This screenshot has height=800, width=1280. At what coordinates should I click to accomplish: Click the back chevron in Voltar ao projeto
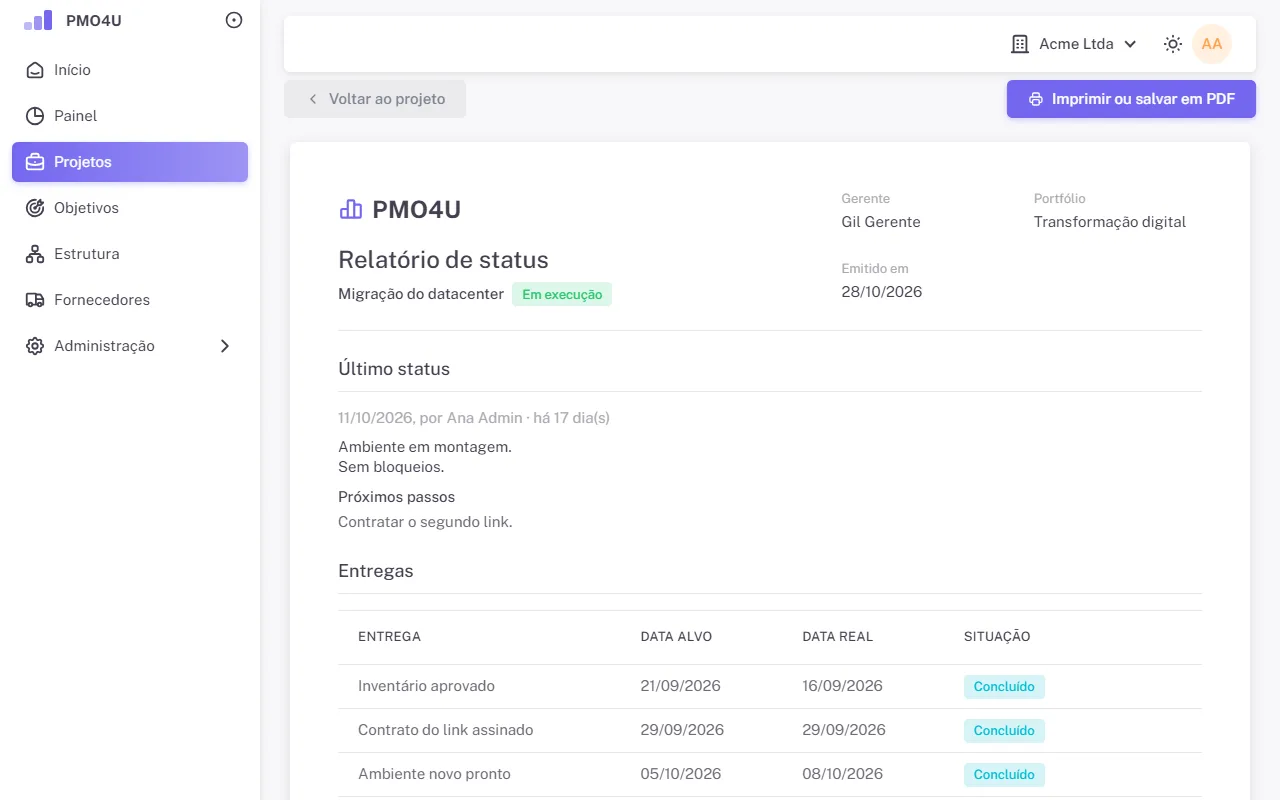313,99
